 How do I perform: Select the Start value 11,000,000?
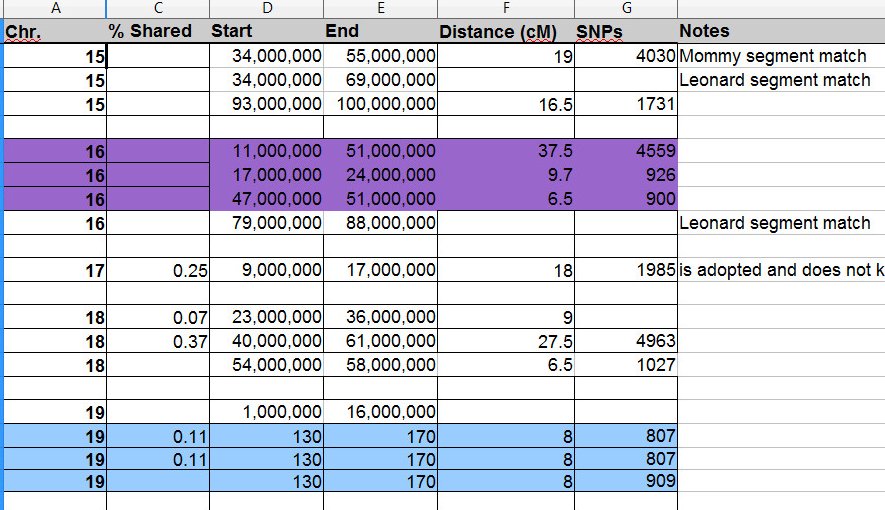(x=266, y=151)
